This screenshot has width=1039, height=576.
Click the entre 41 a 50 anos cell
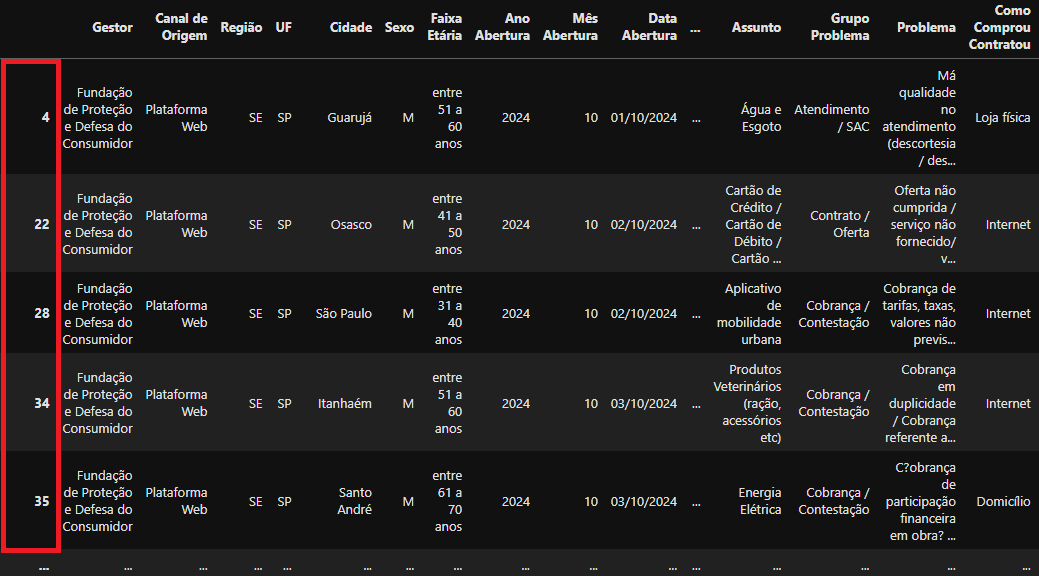(x=447, y=224)
